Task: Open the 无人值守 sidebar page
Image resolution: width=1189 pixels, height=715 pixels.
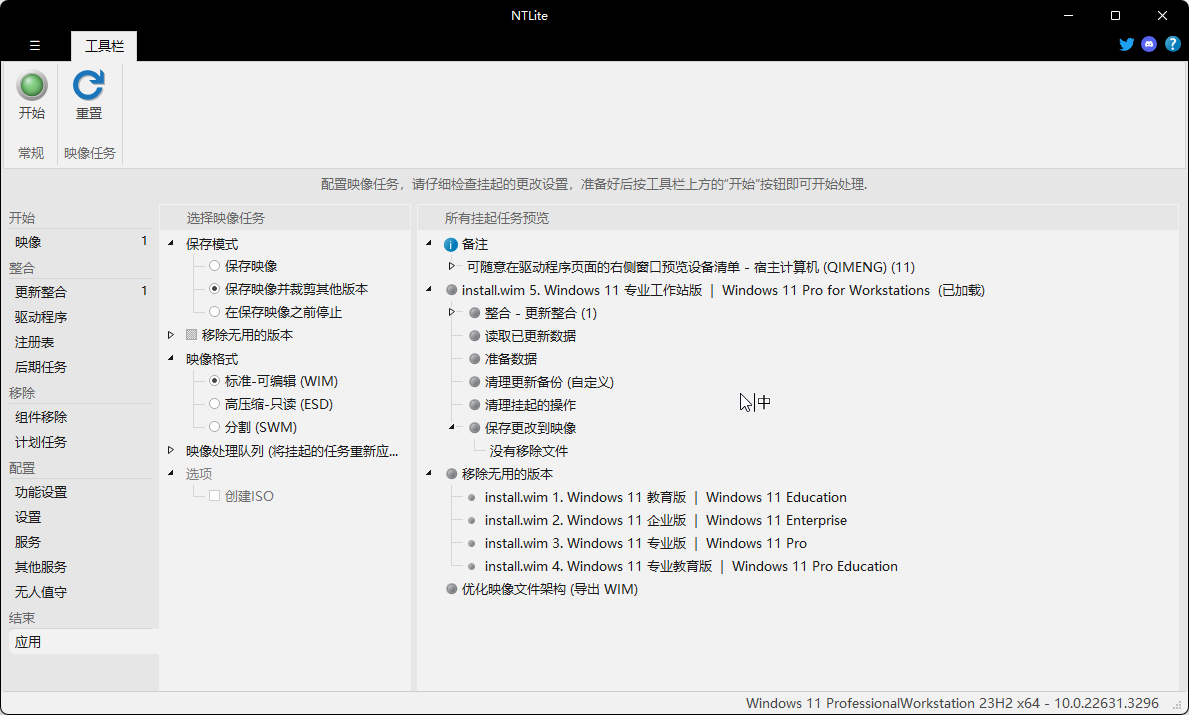Action: tap(80, 592)
